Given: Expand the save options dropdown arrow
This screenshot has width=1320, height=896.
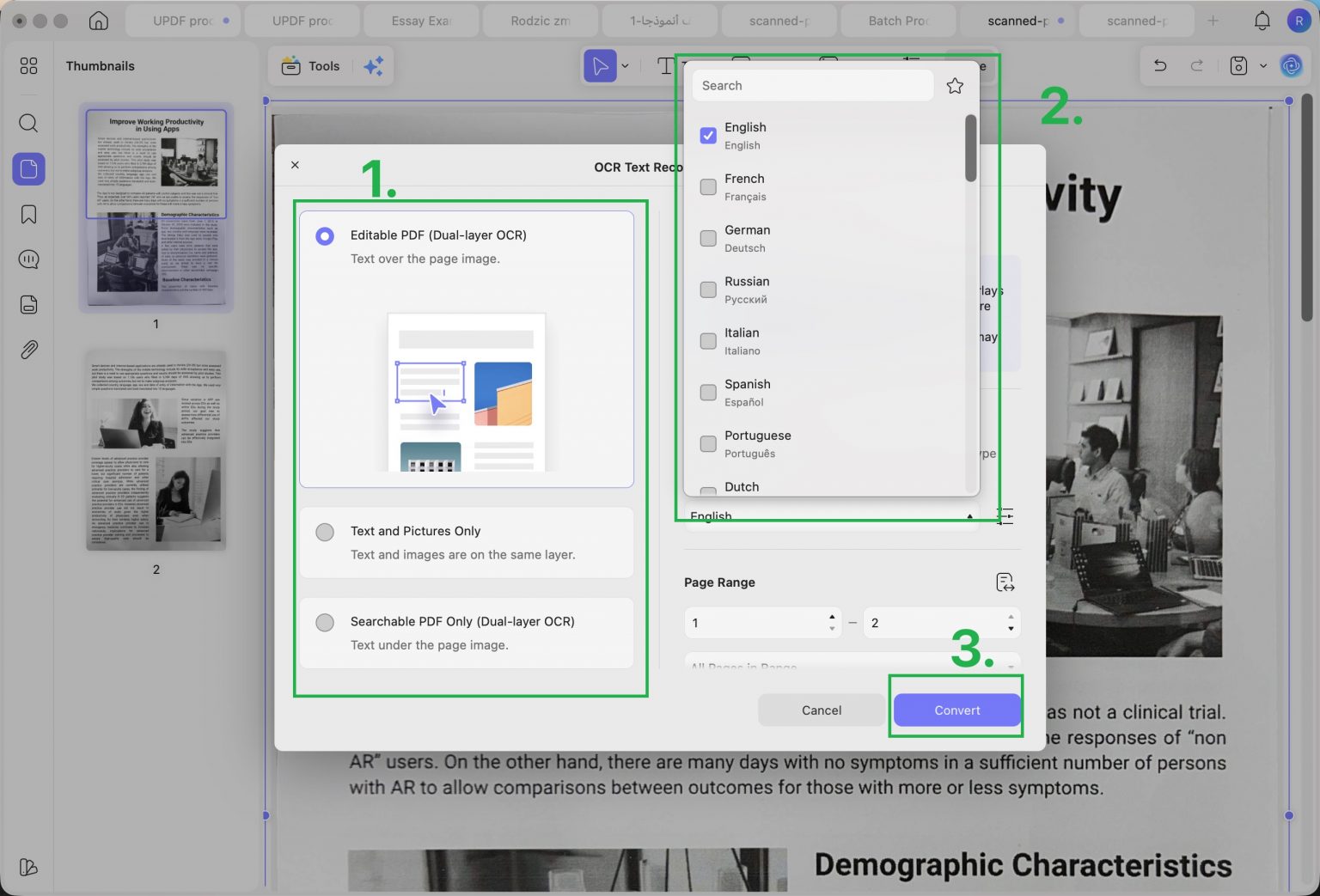Looking at the screenshot, I should click(1263, 65).
